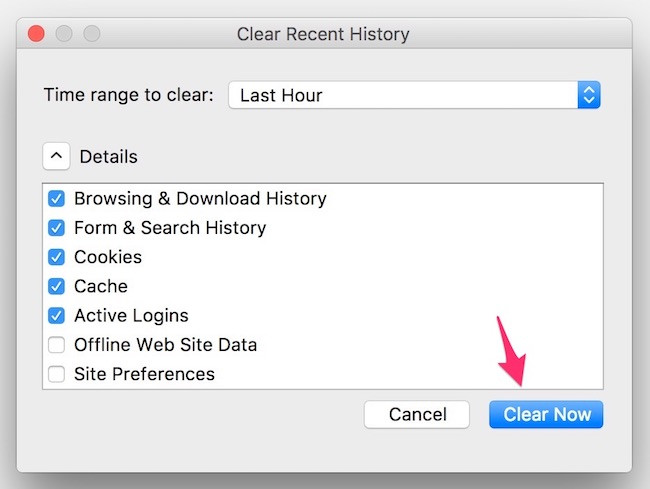Uncheck the Active Logins option
650x489 pixels.
pyautogui.click(x=56, y=315)
